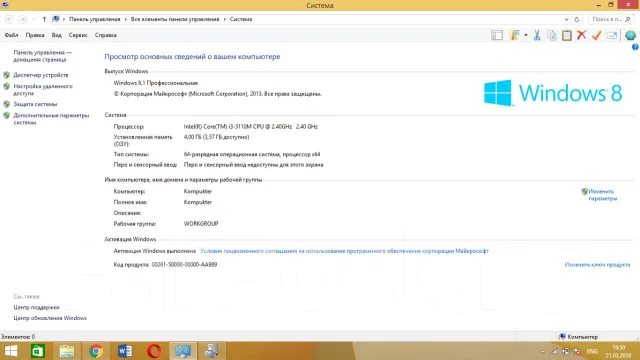Click shield icon next to Диспетчер устройств
This screenshot has height=360, width=640.
click(x=7, y=75)
